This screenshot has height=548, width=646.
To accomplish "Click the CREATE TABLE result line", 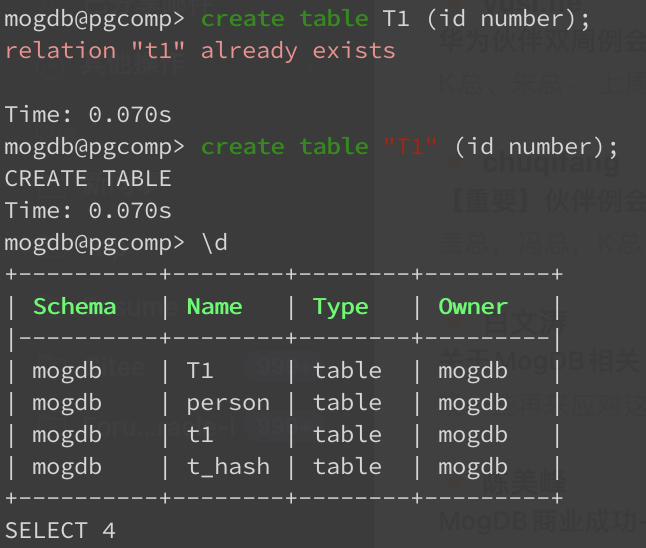I will click(88, 179).
